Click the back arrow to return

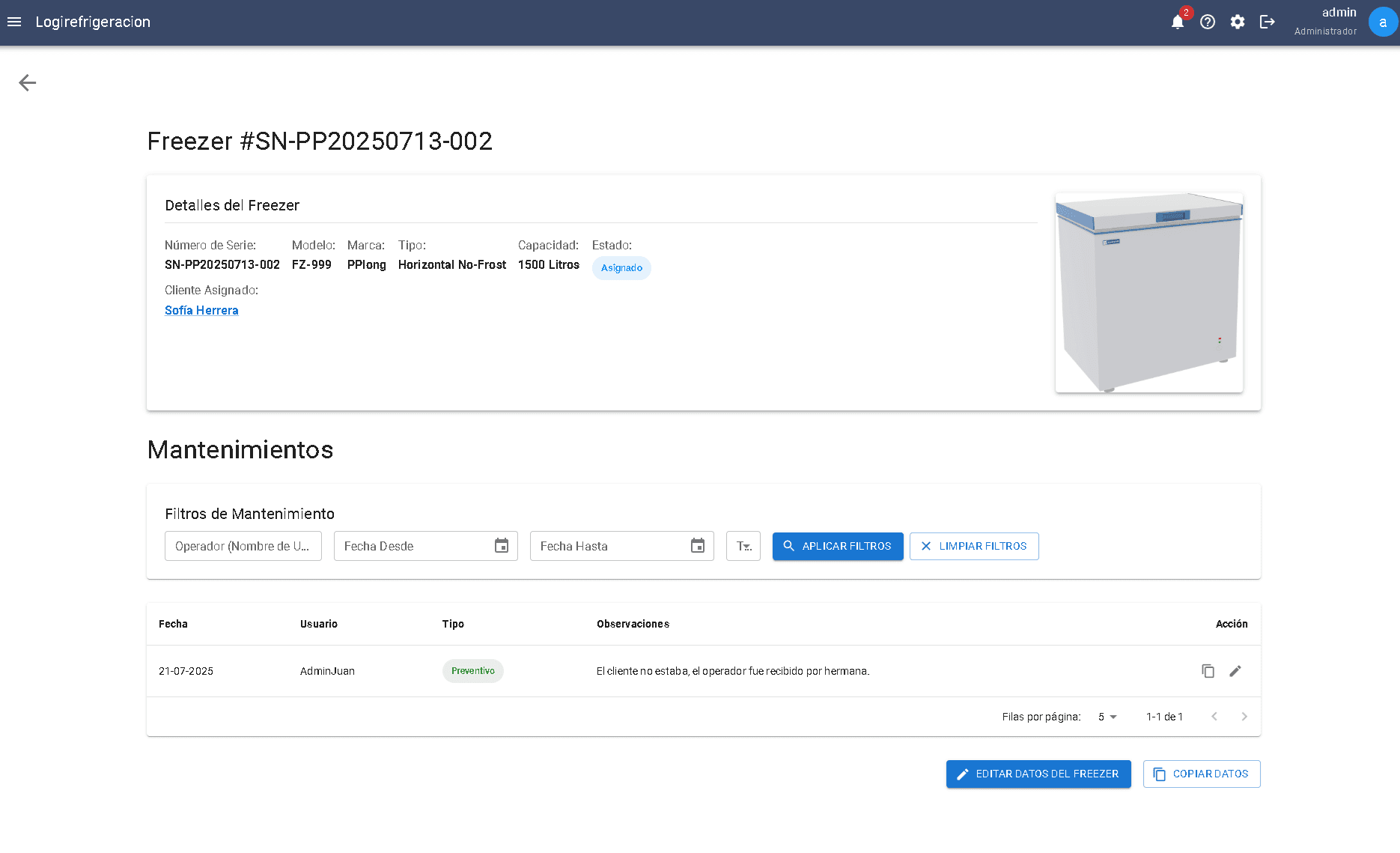click(x=27, y=82)
